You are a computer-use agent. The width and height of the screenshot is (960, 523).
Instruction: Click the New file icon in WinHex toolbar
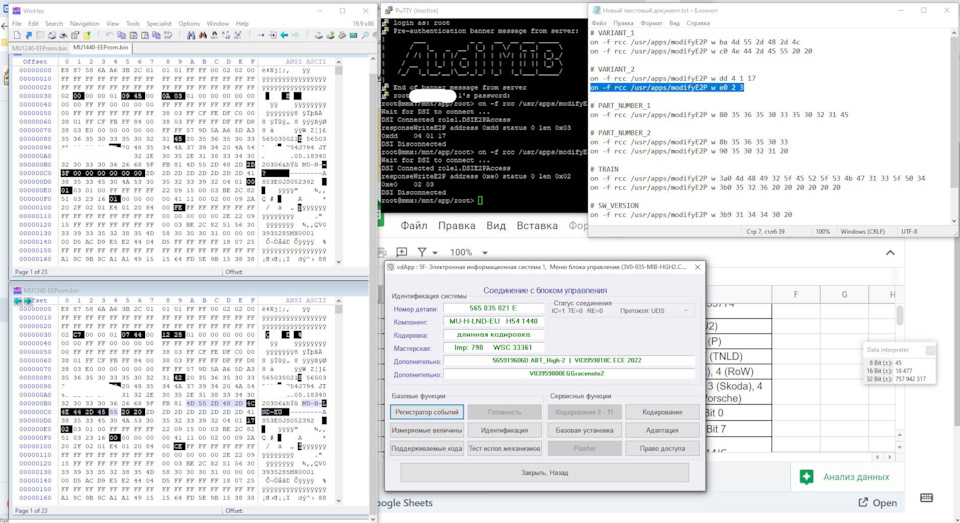pyautogui.click(x=17, y=36)
